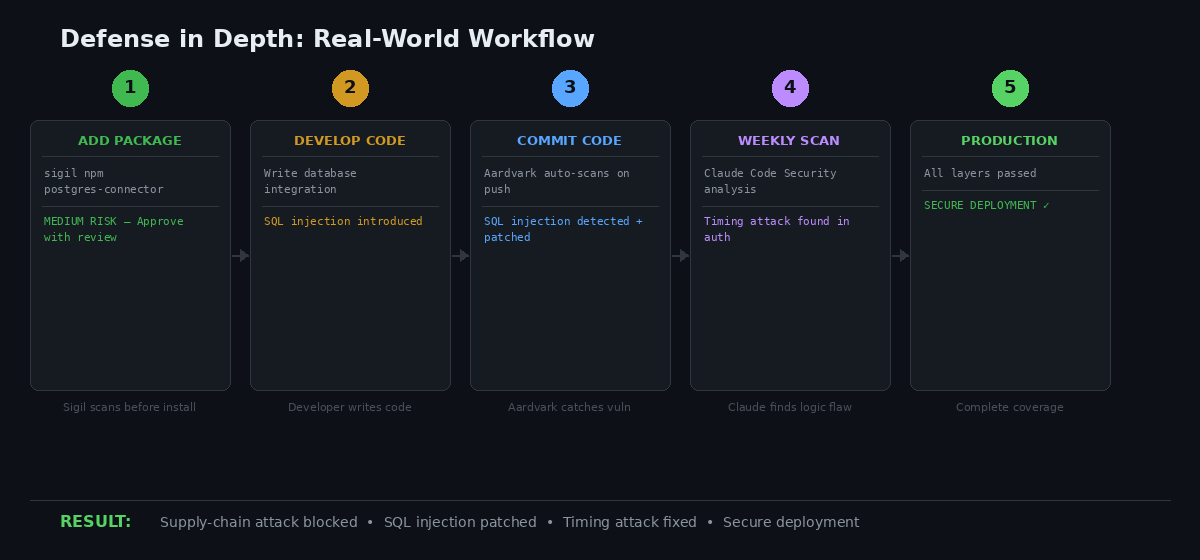The image size is (1200, 560).
Task: Select 'SQL injection detected + patched' text
Action: click(x=563, y=229)
